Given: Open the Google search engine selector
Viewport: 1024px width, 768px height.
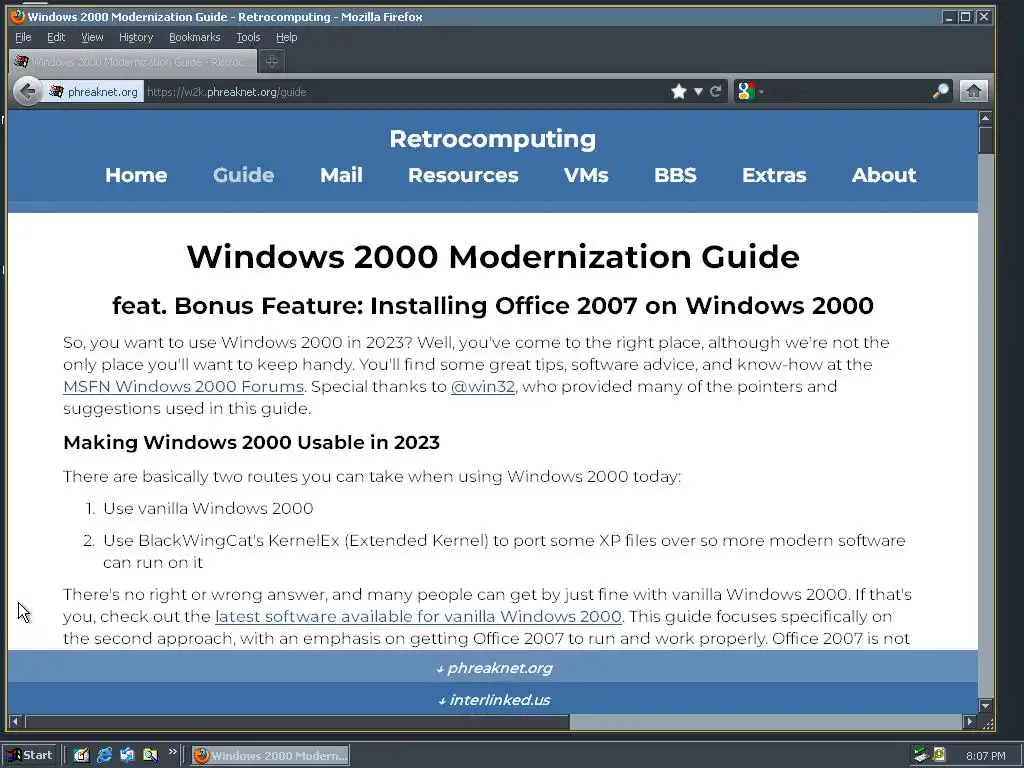Looking at the screenshot, I should pos(748,91).
